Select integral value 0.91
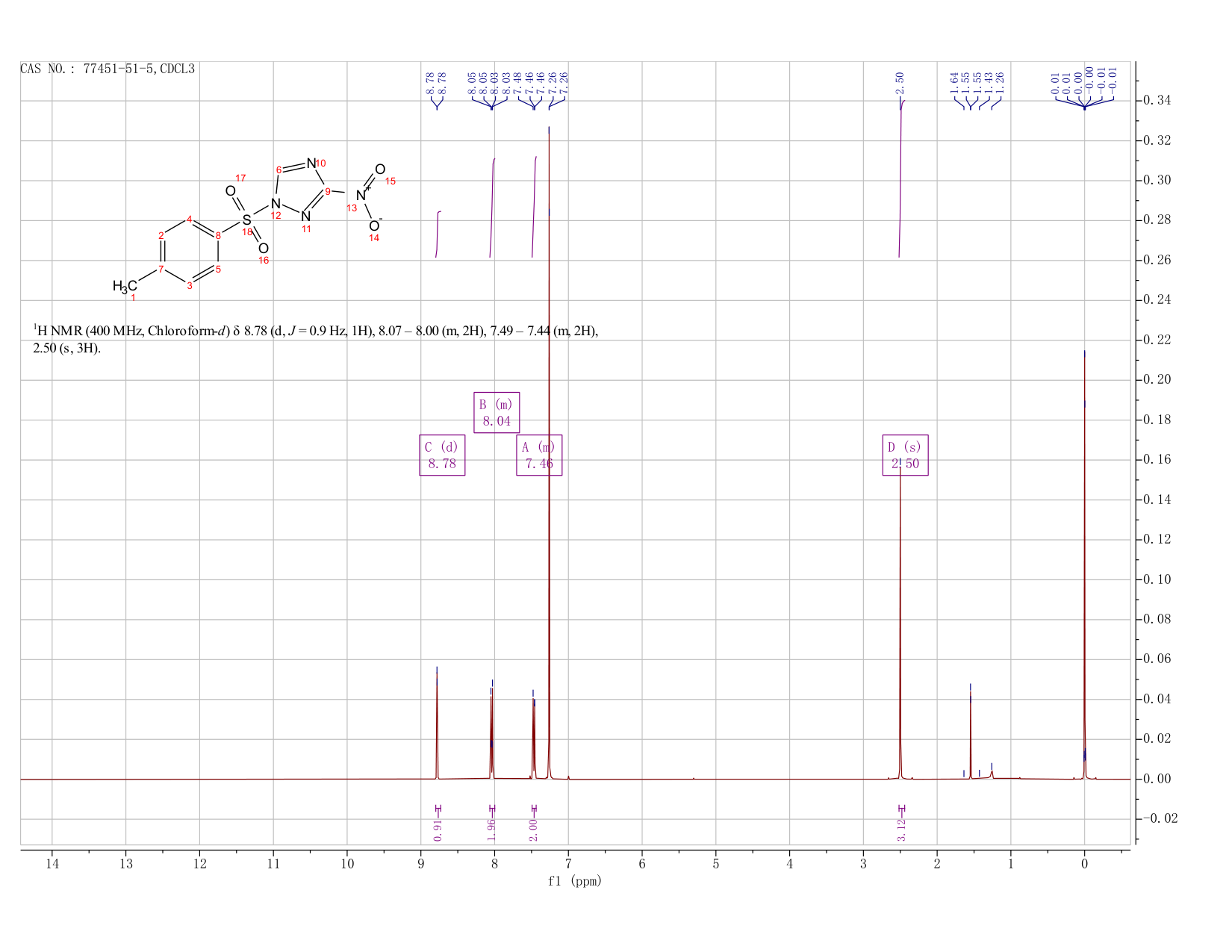This screenshot has height=952, width=1232. pos(438,830)
